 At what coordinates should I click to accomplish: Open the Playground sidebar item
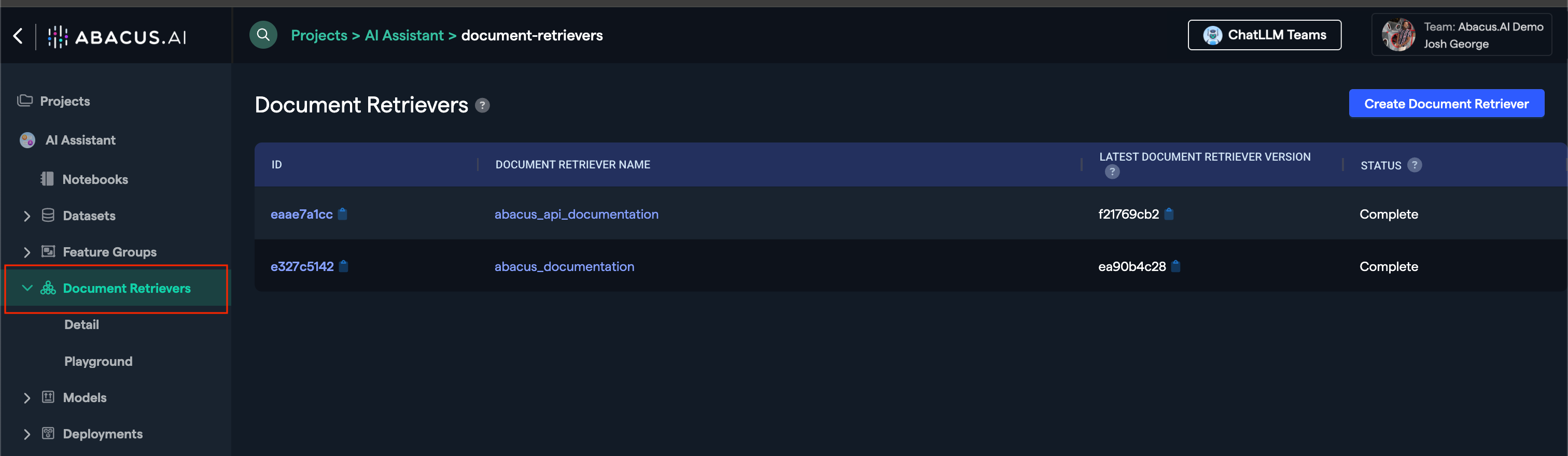(x=98, y=361)
